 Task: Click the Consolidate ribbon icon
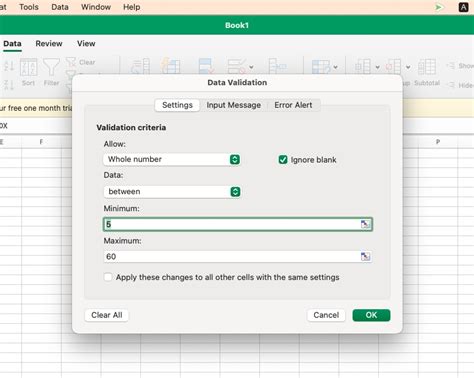[277, 66]
